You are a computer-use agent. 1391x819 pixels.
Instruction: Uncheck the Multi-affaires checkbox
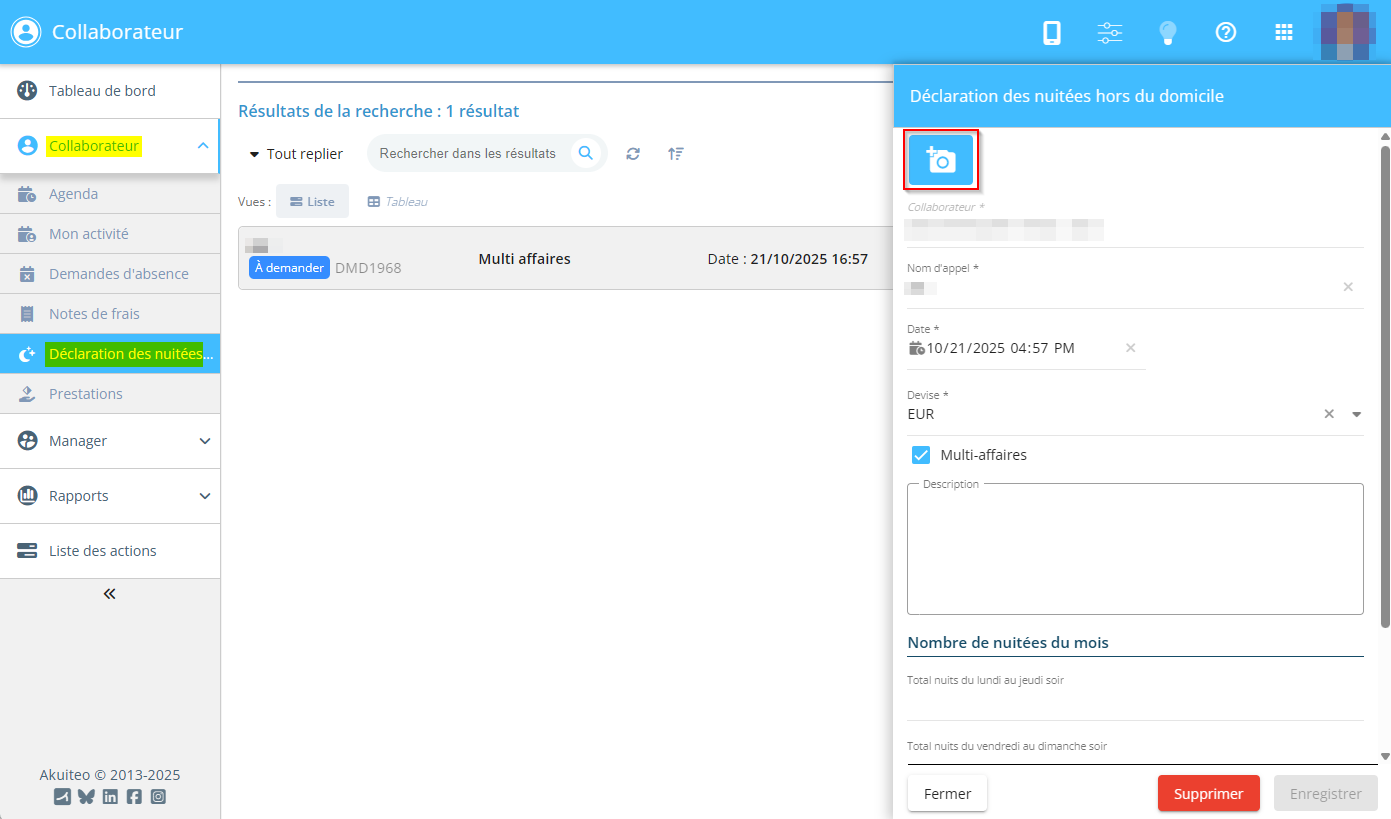point(921,455)
